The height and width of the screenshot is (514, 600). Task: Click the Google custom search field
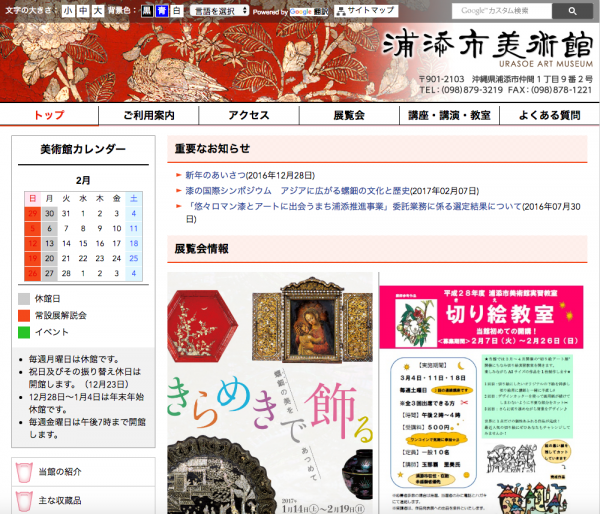[x=502, y=11]
